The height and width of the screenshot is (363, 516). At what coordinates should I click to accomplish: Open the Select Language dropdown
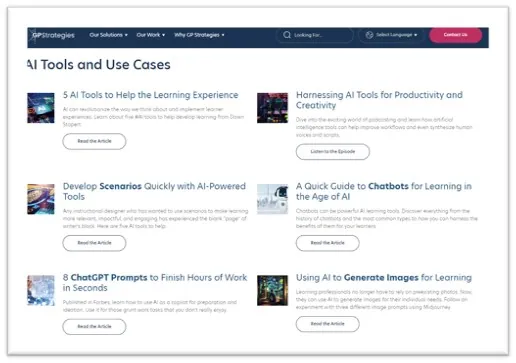pyautogui.click(x=391, y=35)
